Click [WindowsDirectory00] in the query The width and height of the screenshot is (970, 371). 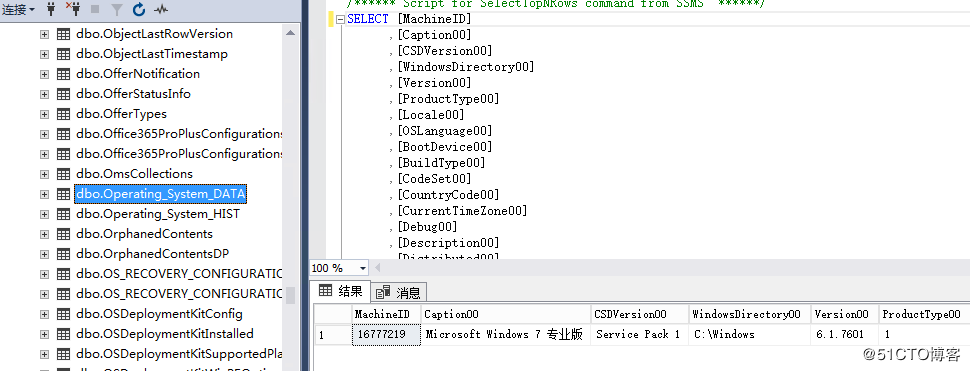[466, 67]
